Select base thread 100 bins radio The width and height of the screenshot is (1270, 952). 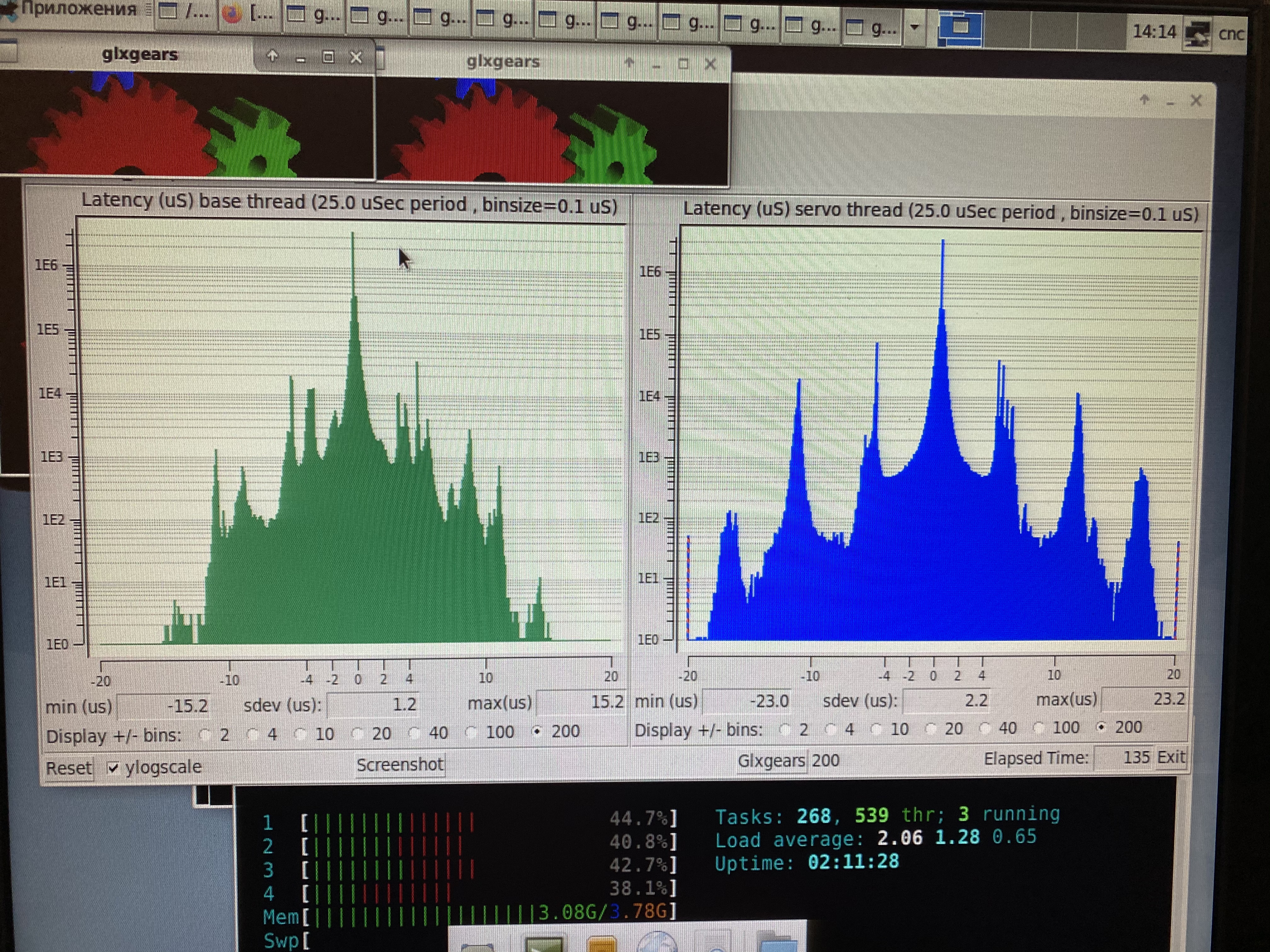tap(472, 733)
